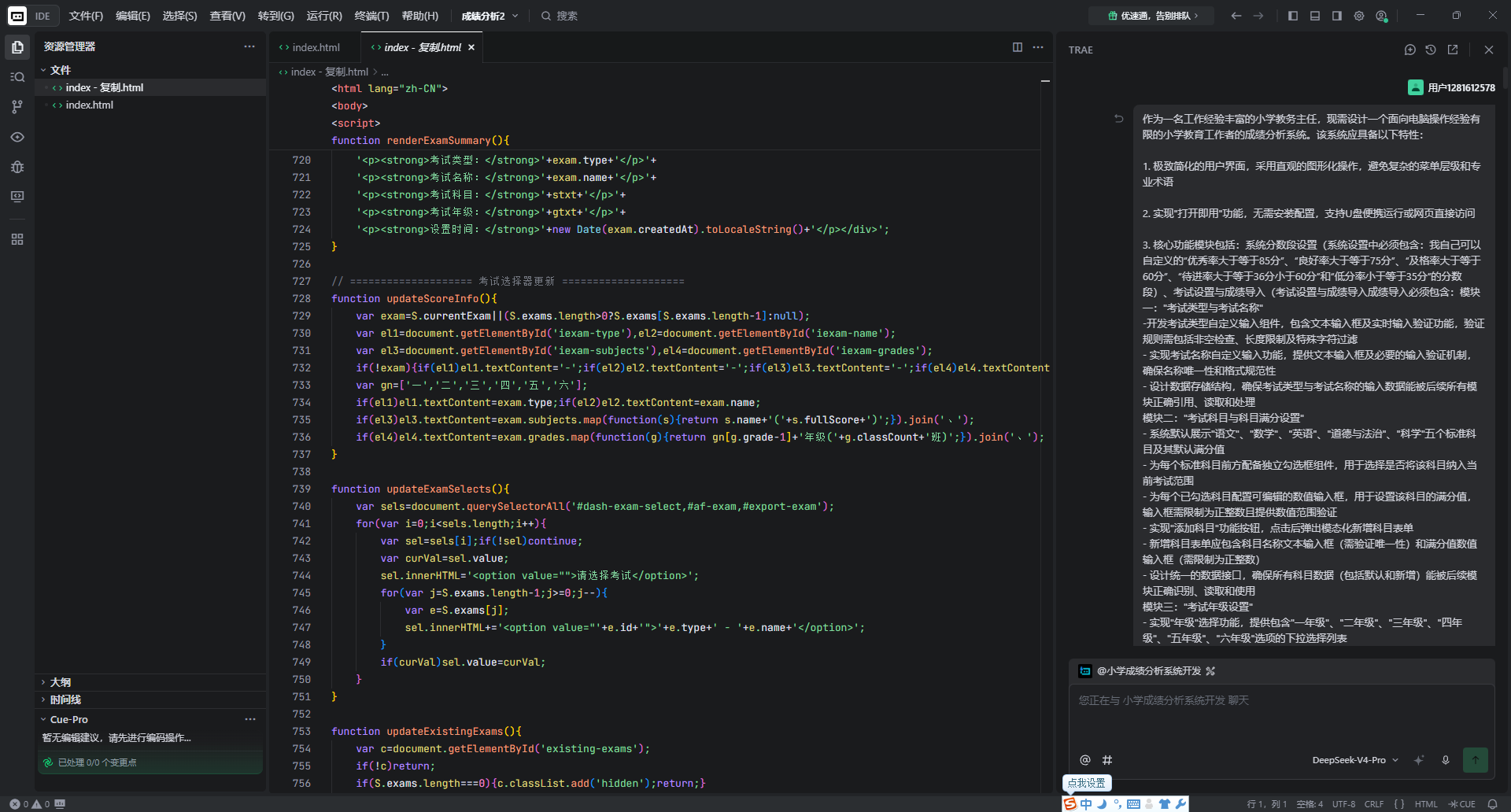Click the undo arrow beside the chat message

(x=1118, y=119)
